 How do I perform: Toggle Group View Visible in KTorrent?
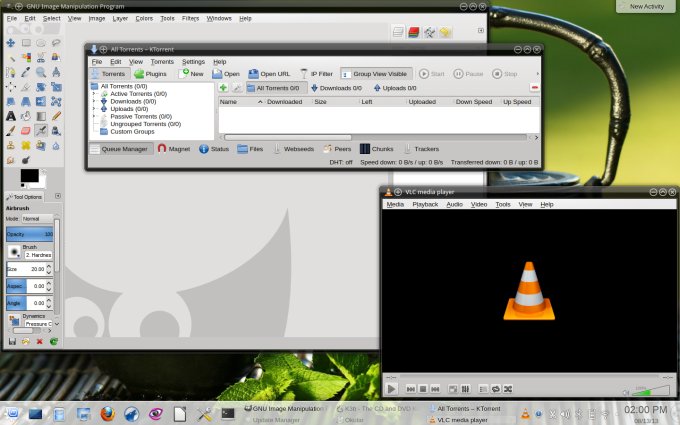pos(375,73)
